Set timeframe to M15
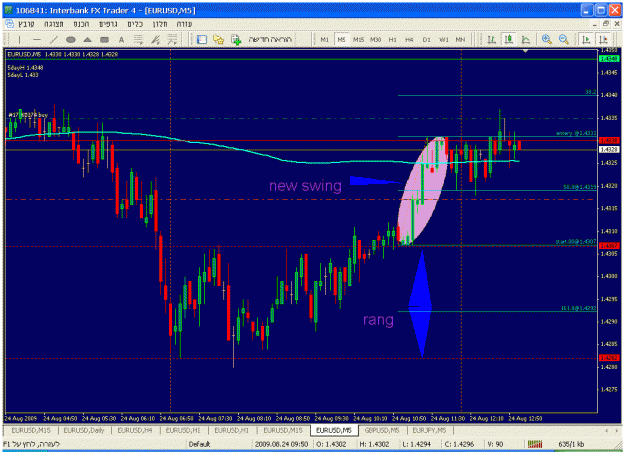 click(x=358, y=39)
